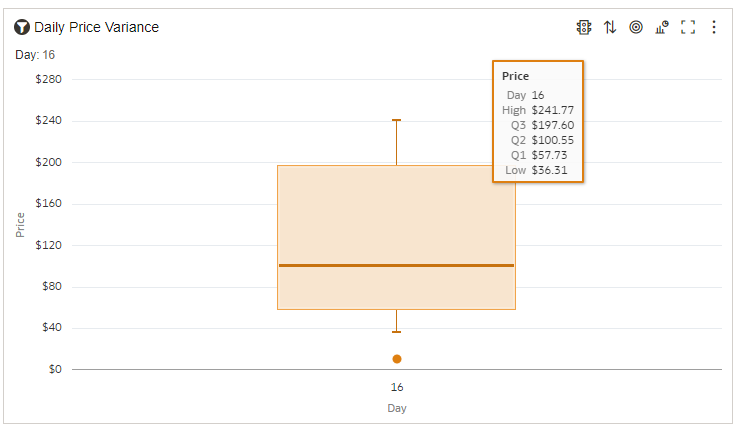Screen dimensions: 738x428
Task: Click the sort up-down arrows icon
Action: (x=610, y=27)
